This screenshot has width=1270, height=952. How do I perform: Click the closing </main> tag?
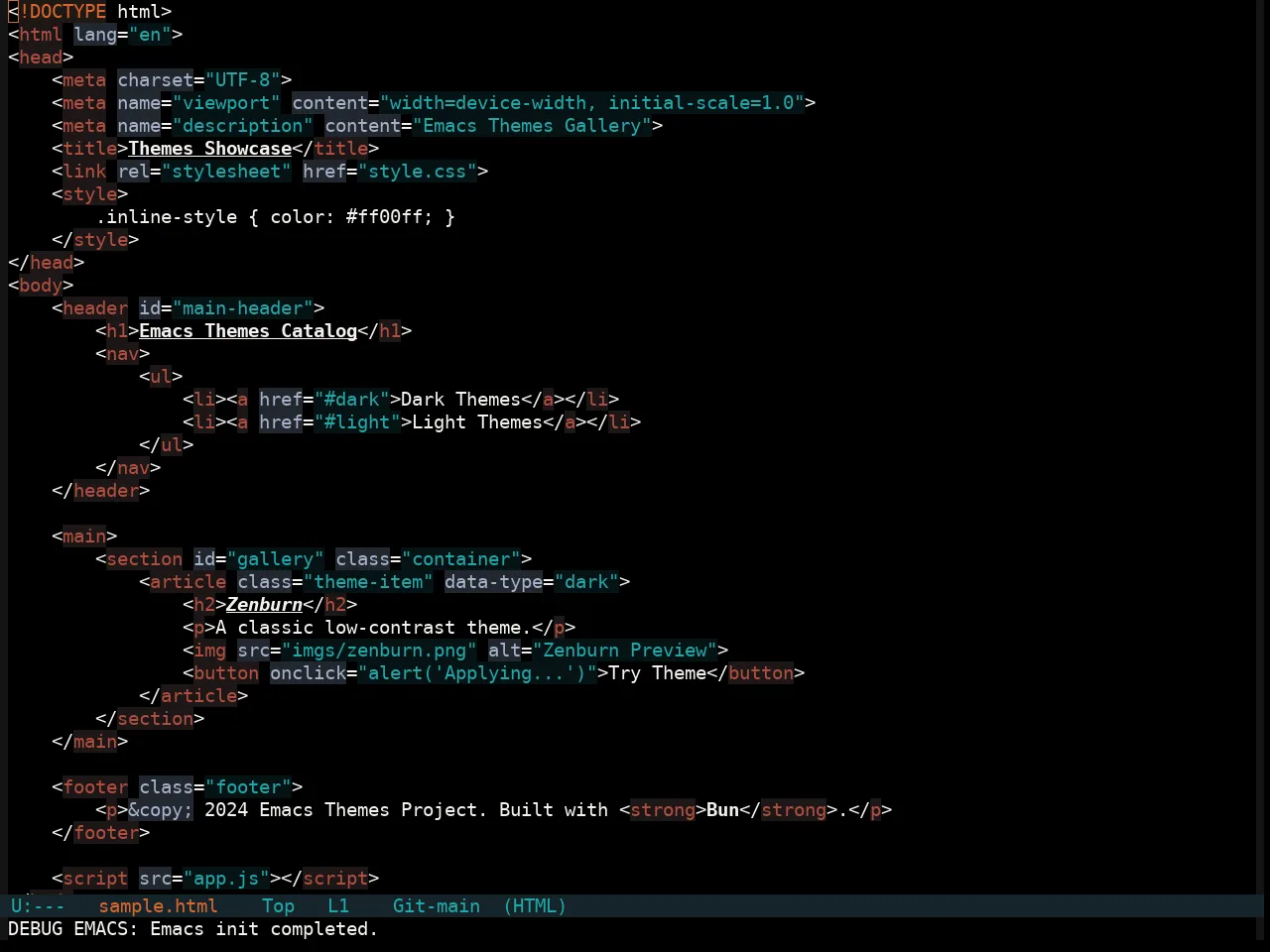[90, 742]
